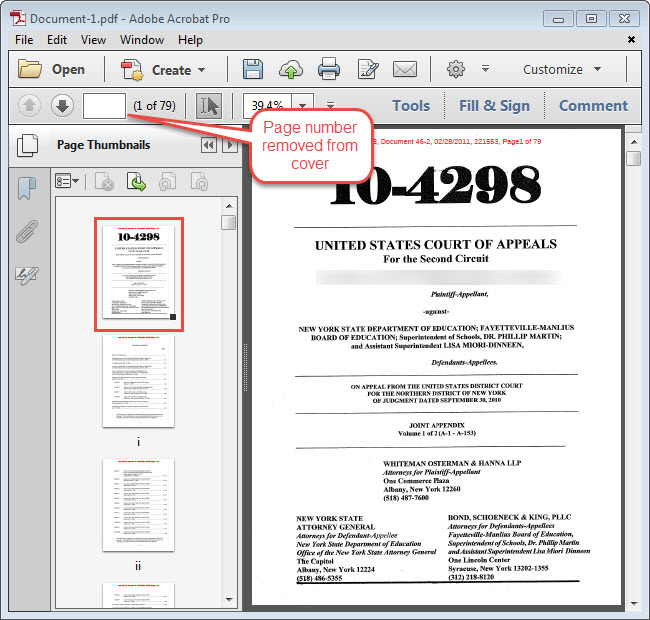This screenshot has width=650, height=620.
Task: Click the upload to cloud icon
Action: (x=291, y=70)
